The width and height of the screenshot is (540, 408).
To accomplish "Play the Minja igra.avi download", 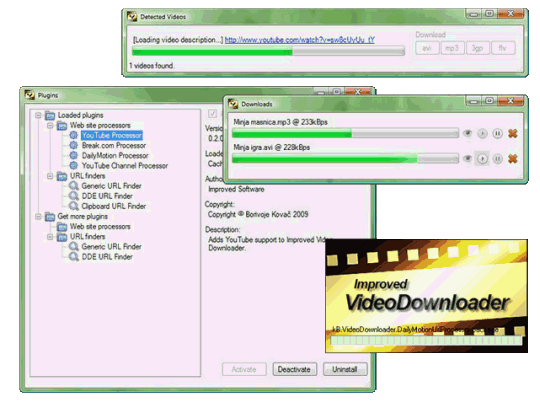I will tap(482, 158).
